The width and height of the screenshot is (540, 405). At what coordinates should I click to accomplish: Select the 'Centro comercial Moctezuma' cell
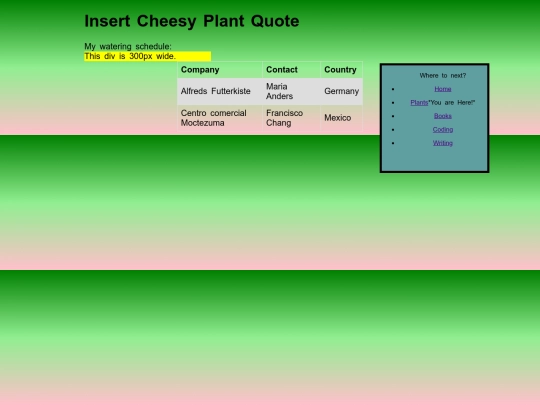coord(220,118)
